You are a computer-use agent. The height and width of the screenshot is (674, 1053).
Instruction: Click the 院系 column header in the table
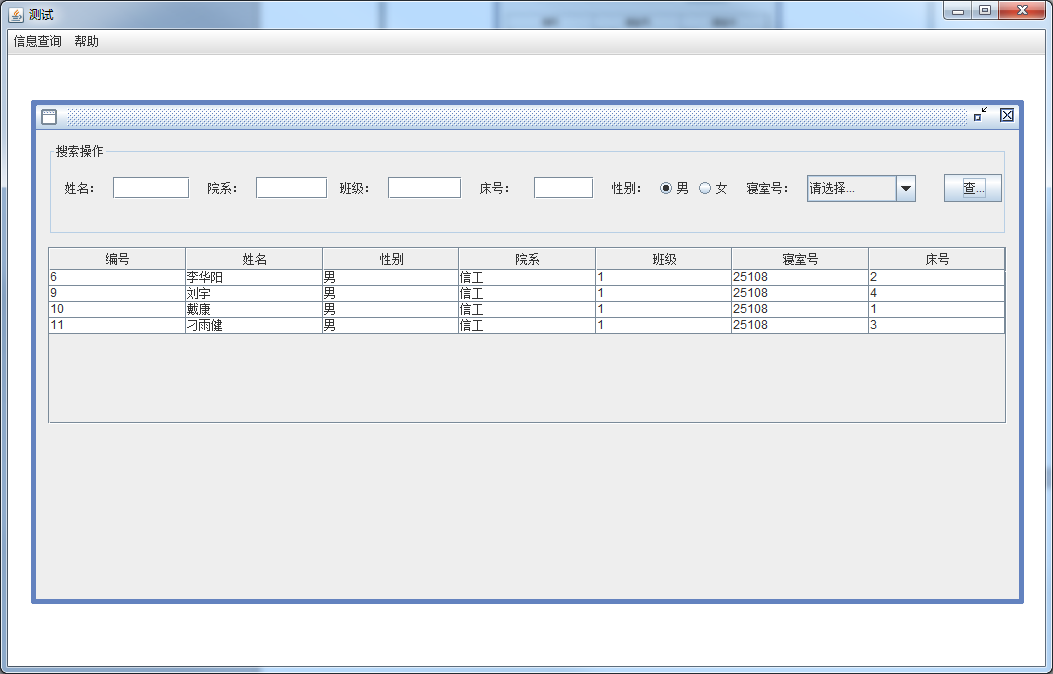[527, 259]
